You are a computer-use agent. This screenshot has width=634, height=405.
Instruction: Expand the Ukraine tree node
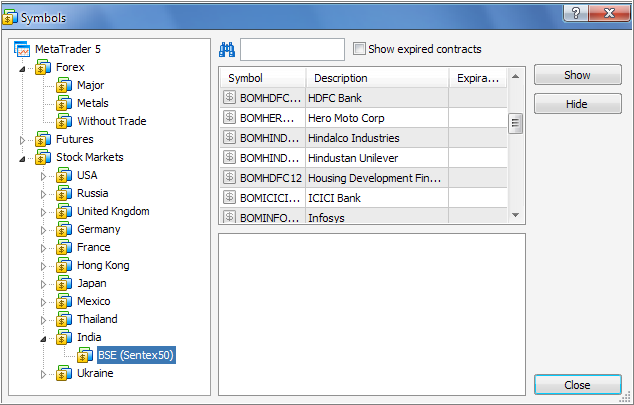tap(43, 374)
